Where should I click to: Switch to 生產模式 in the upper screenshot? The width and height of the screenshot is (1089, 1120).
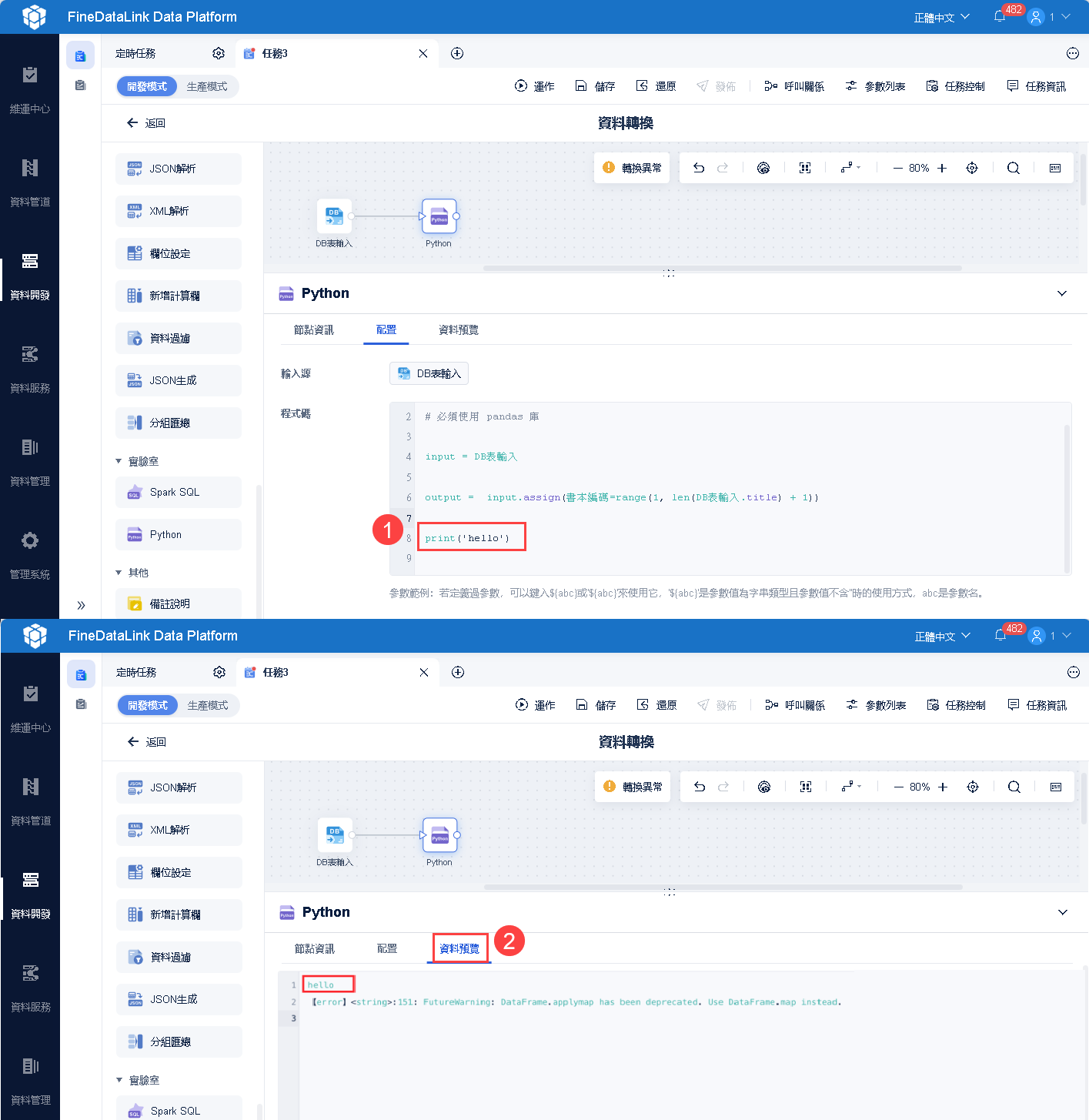pyautogui.click(x=207, y=86)
